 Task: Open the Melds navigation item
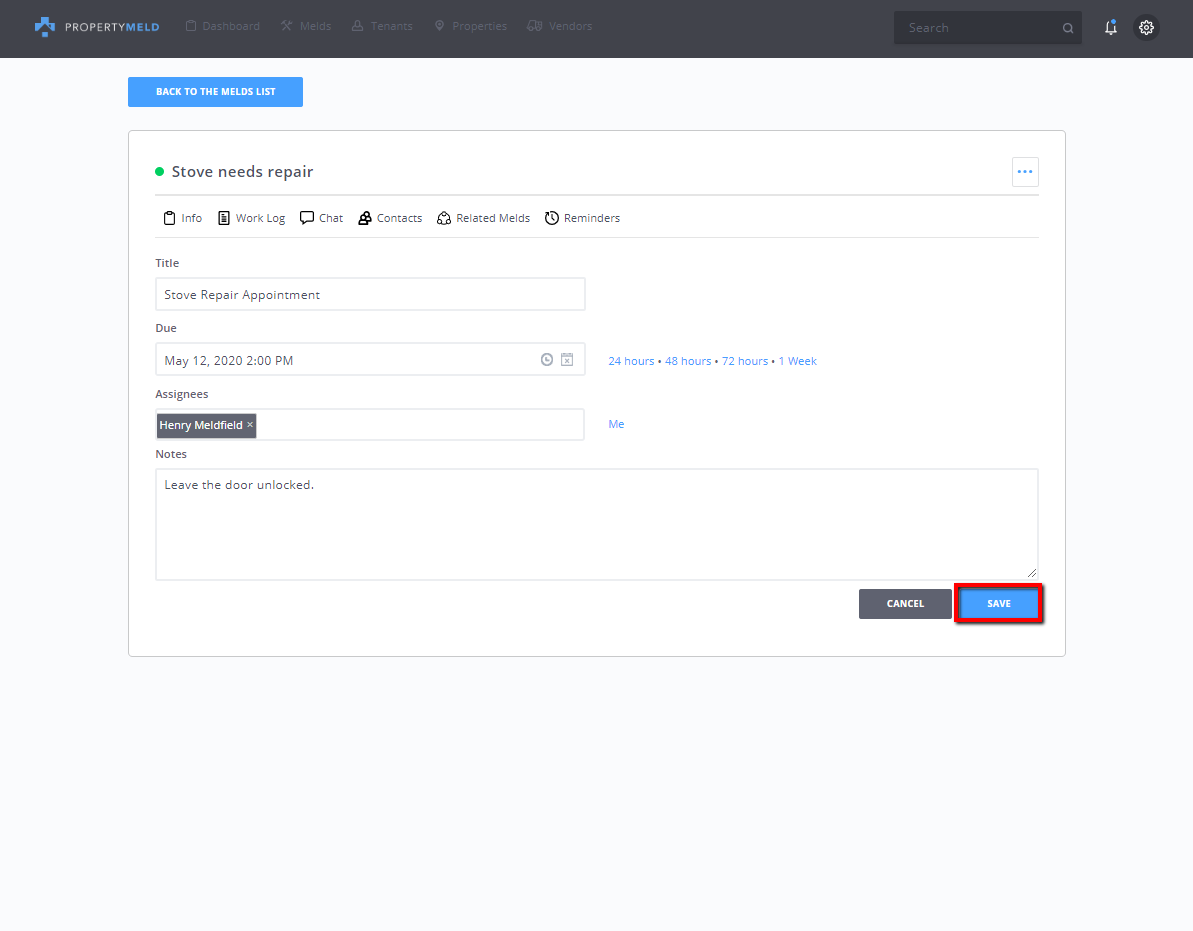tap(306, 26)
